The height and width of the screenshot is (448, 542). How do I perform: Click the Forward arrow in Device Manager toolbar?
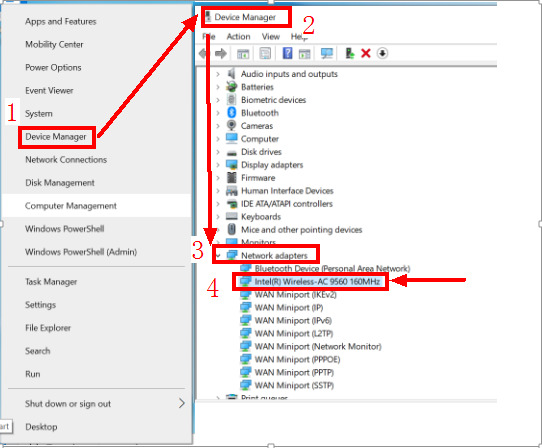pyautogui.click(x=221, y=53)
